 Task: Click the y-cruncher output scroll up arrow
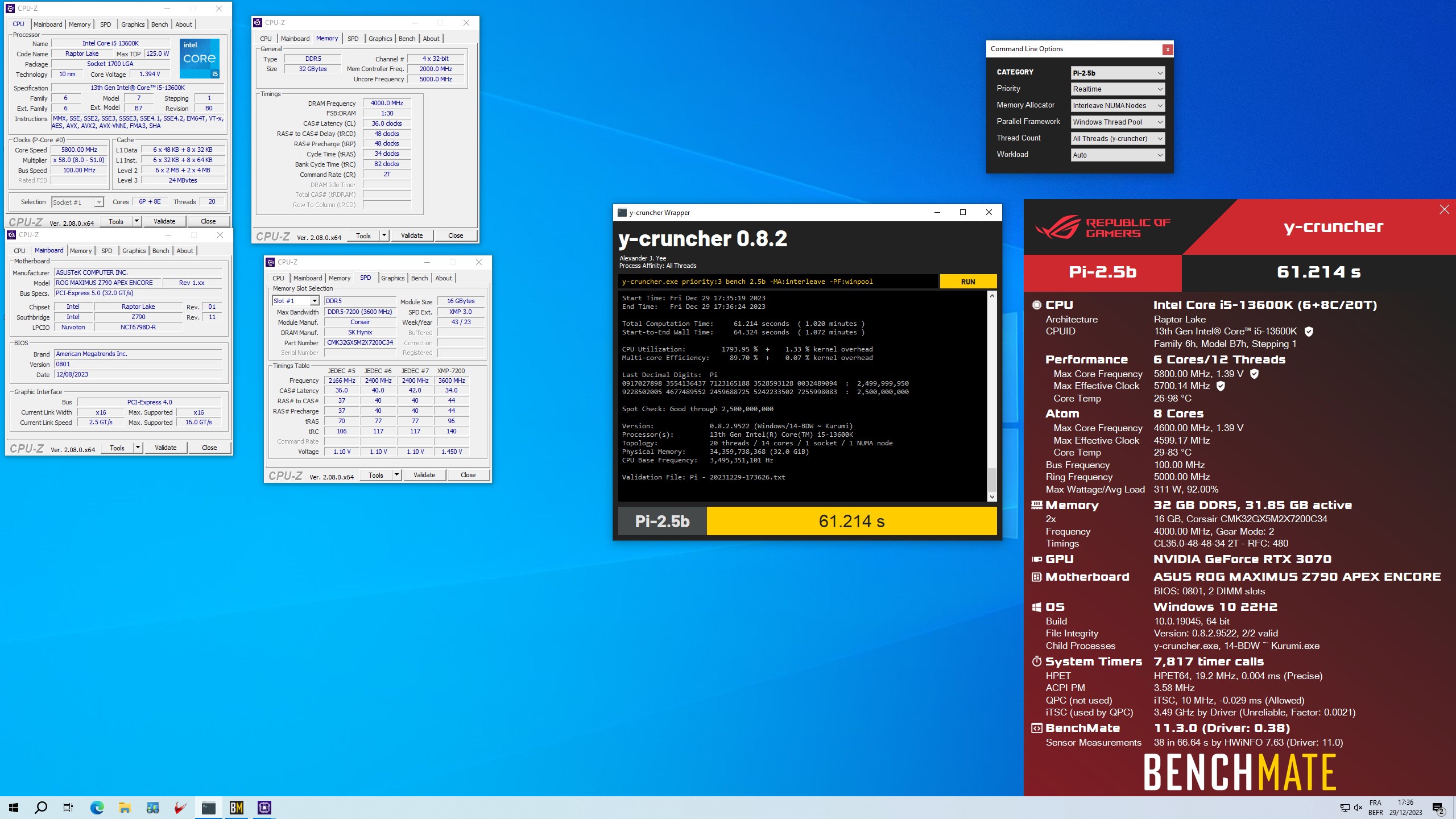point(992,296)
